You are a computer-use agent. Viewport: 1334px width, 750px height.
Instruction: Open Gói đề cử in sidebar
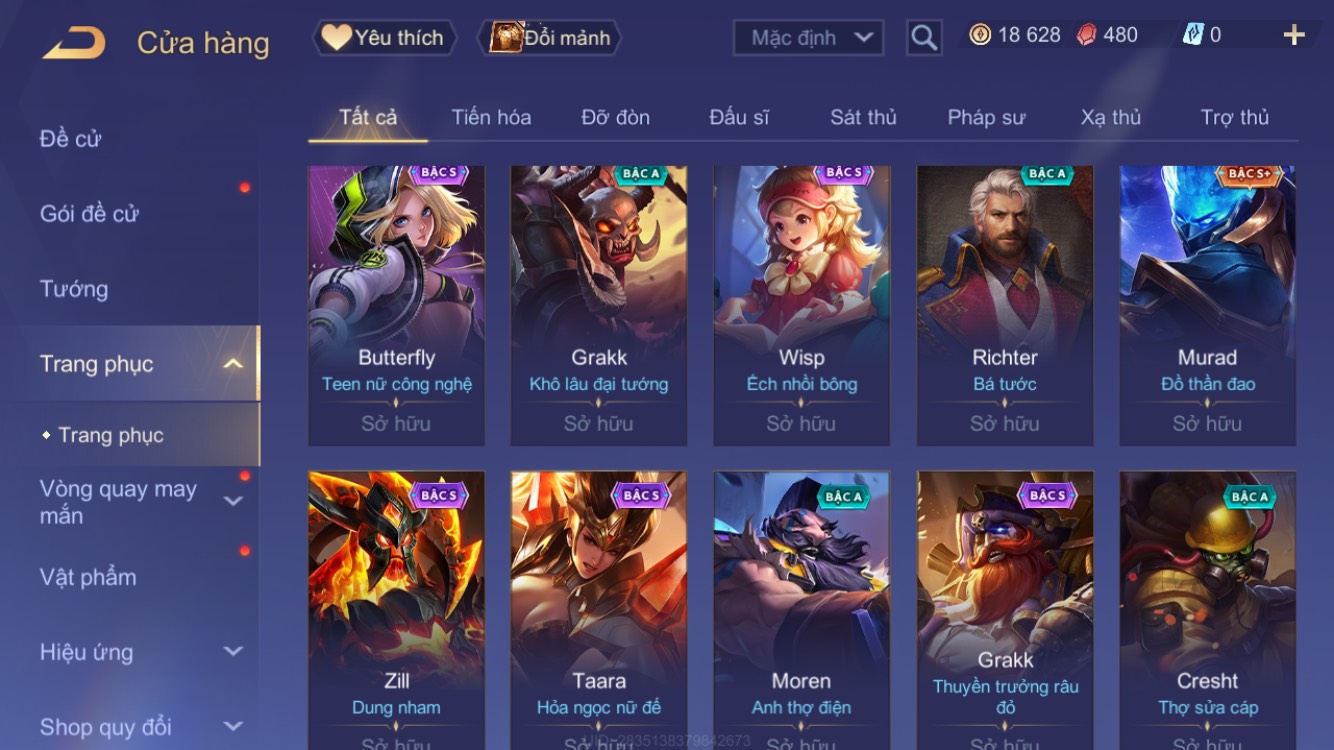pos(89,213)
